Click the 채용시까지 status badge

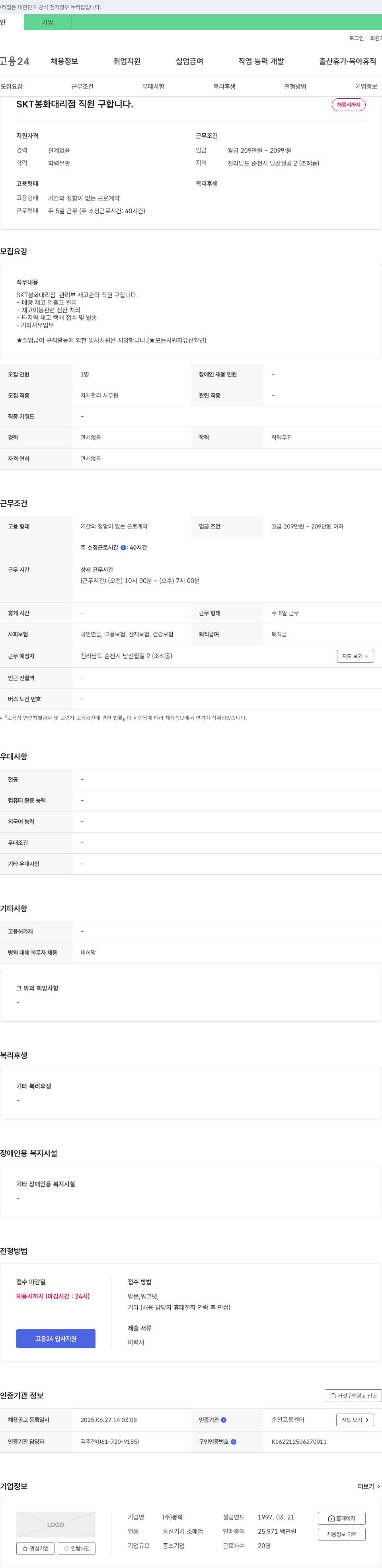349,105
